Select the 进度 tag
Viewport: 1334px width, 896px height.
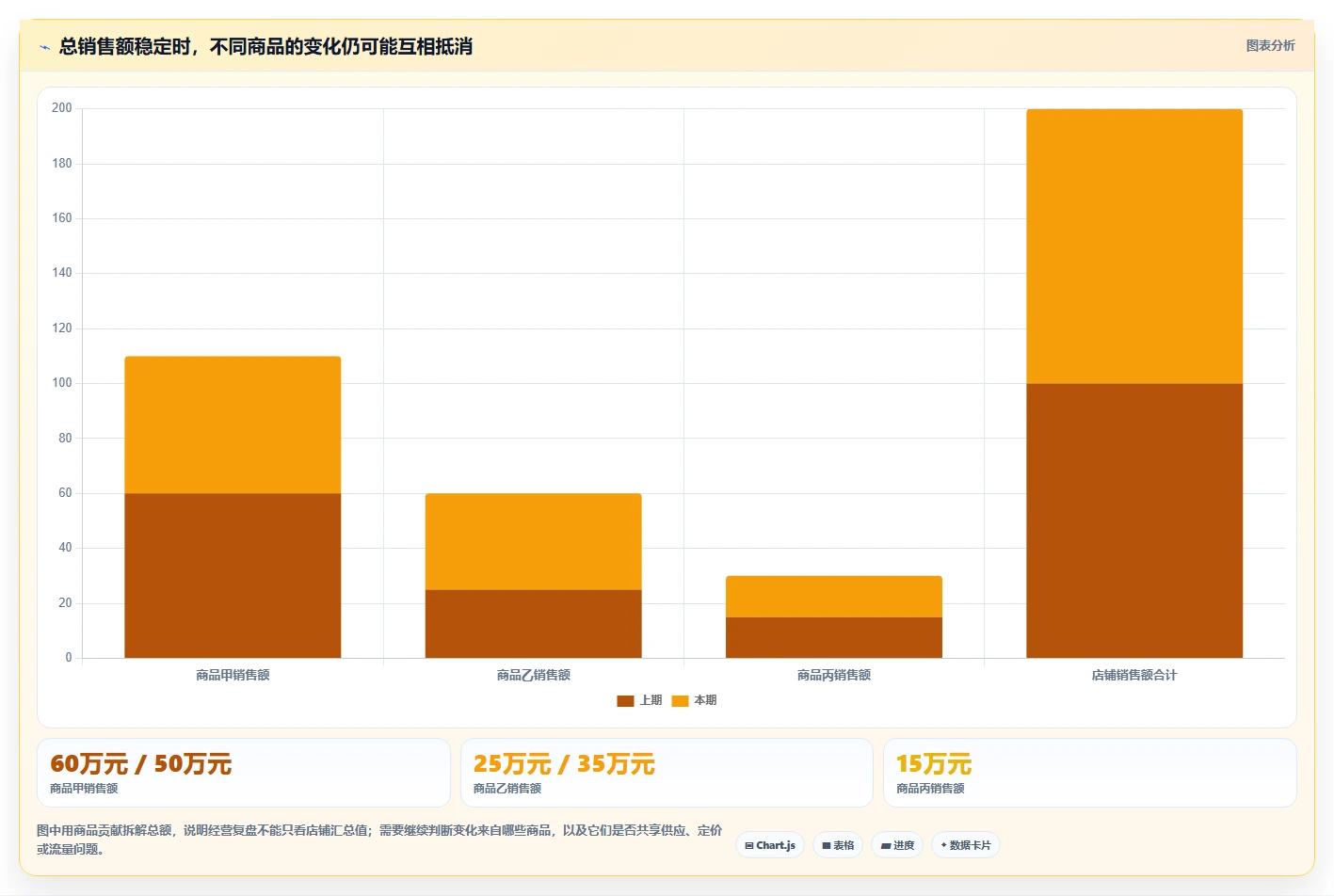click(x=897, y=845)
